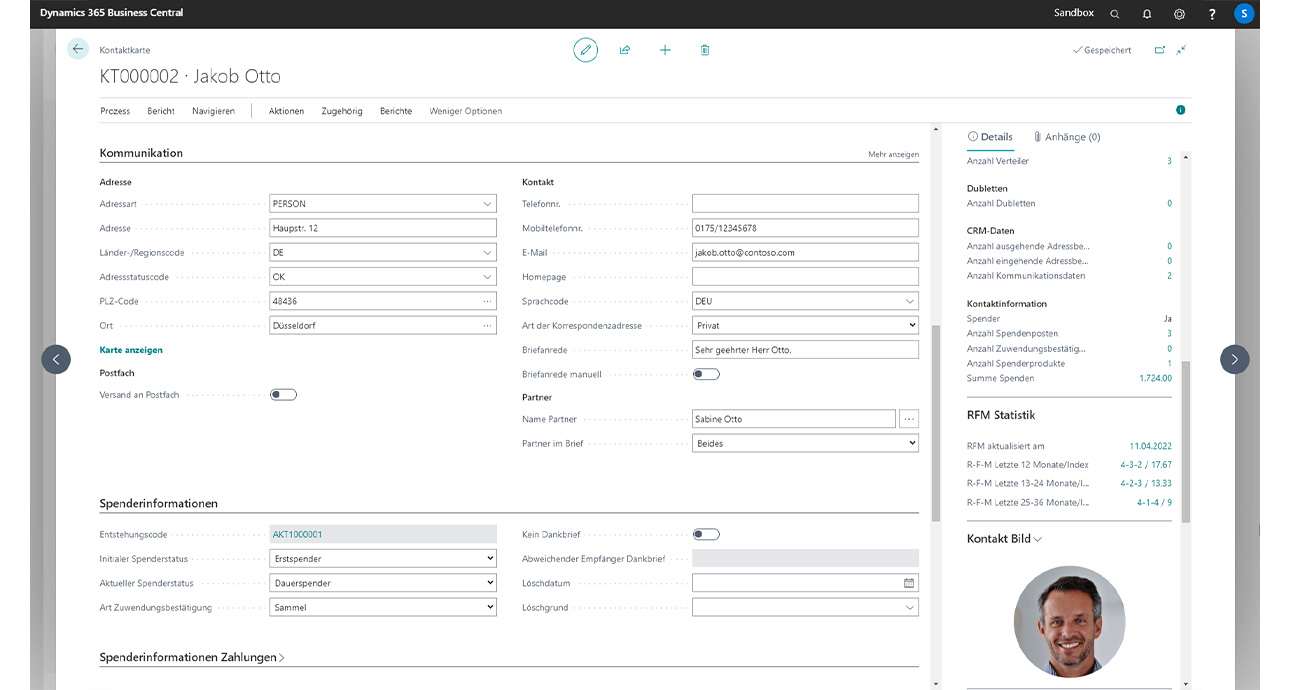Open the page in a new window icon
The height and width of the screenshot is (690, 1290).
click(1160, 49)
